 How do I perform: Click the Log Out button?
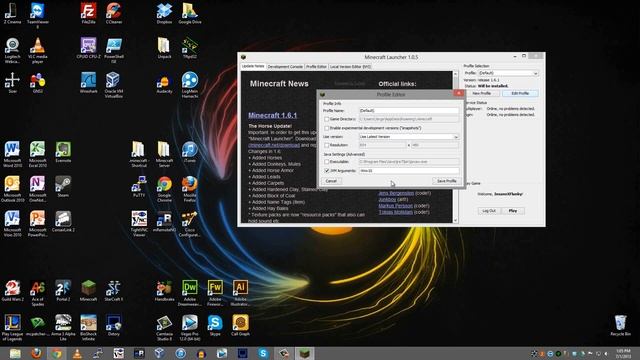(x=489, y=211)
